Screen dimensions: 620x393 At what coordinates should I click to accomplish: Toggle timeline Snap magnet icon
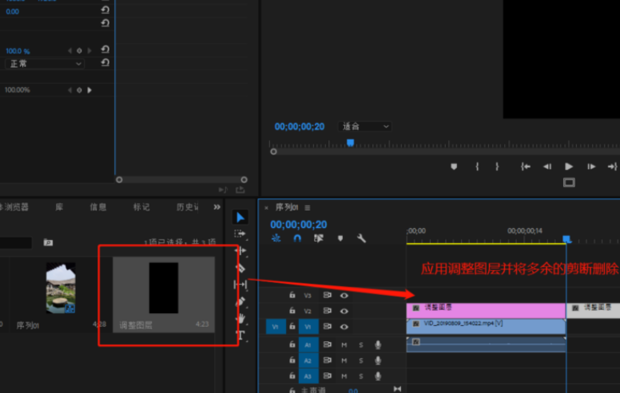pos(297,238)
